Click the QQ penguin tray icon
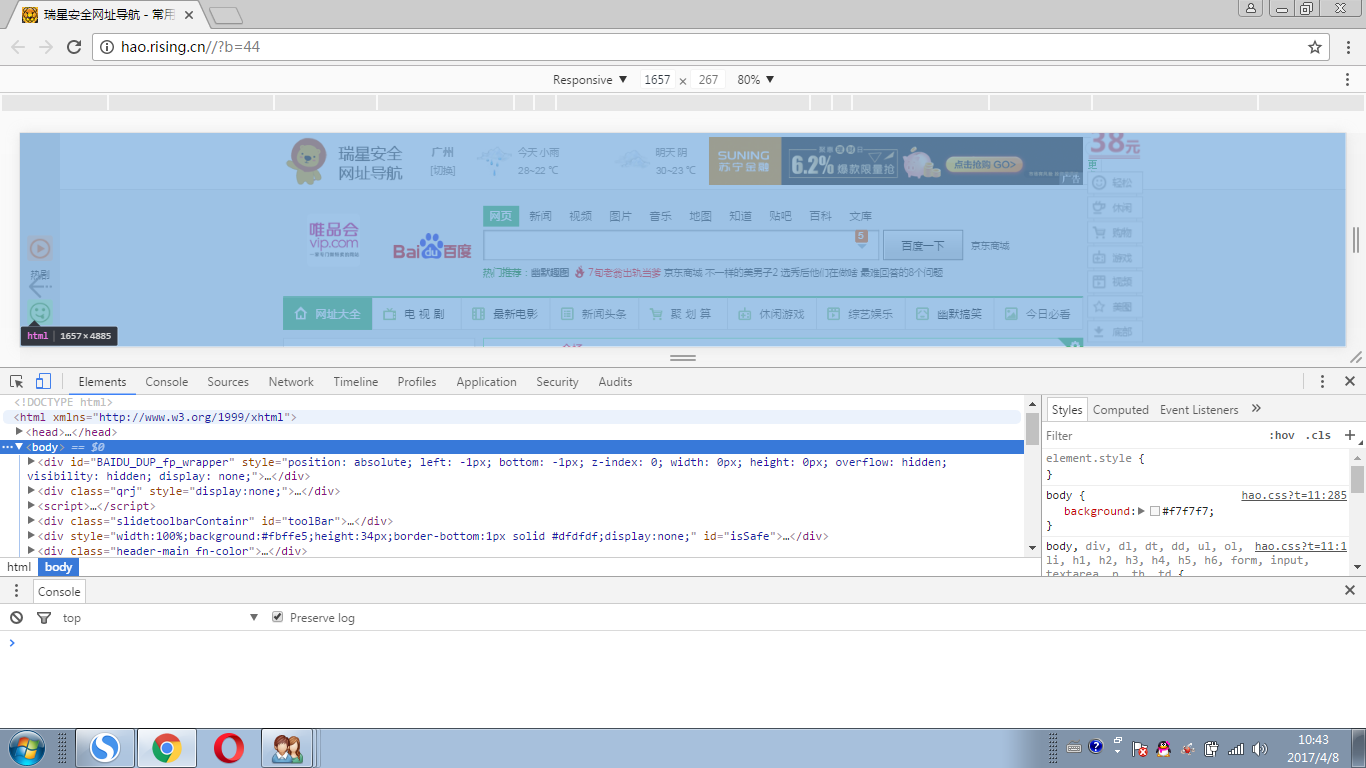 tap(1163, 748)
